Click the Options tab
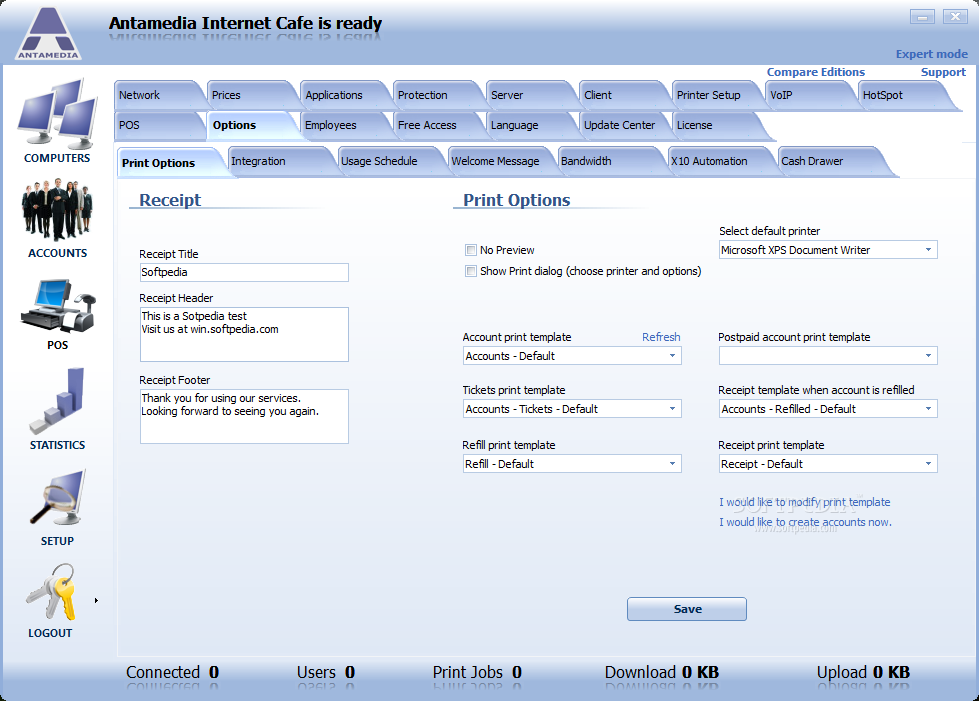Screen dimensions: 979x701 [x=250, y=125]
